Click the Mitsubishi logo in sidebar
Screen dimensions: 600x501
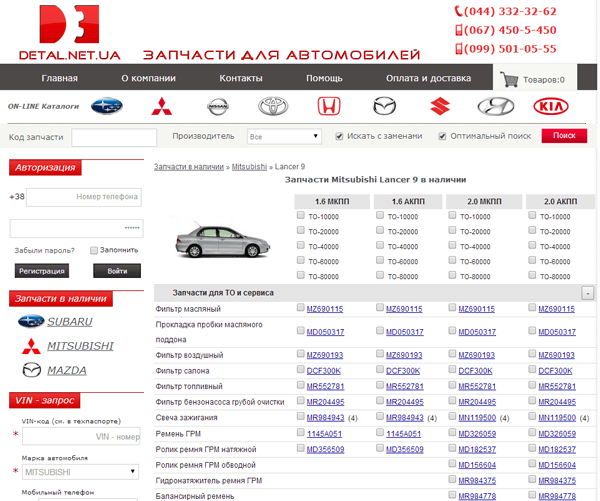point(31,346)
